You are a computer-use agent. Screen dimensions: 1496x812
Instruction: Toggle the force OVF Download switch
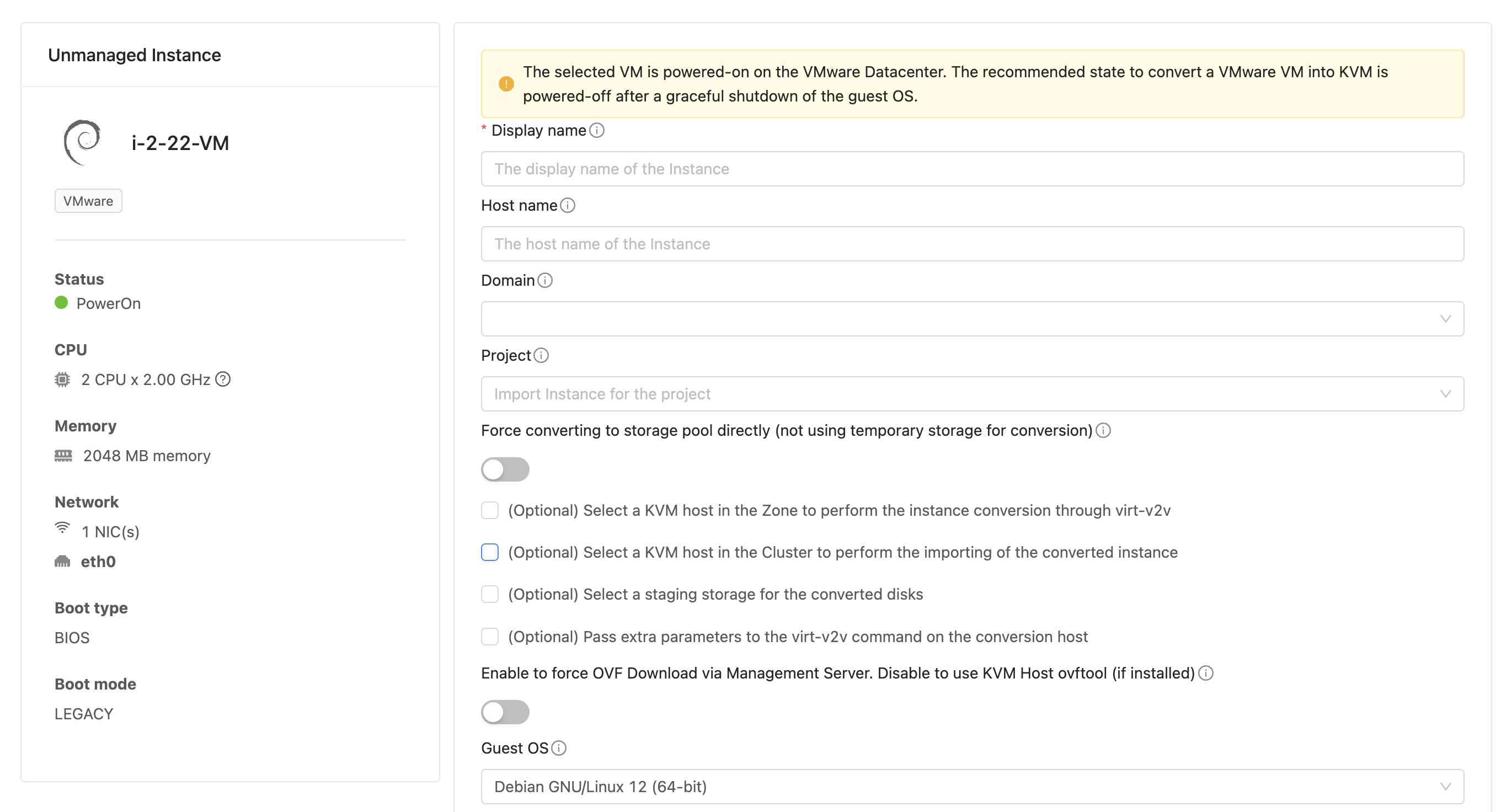coord(505,712)
